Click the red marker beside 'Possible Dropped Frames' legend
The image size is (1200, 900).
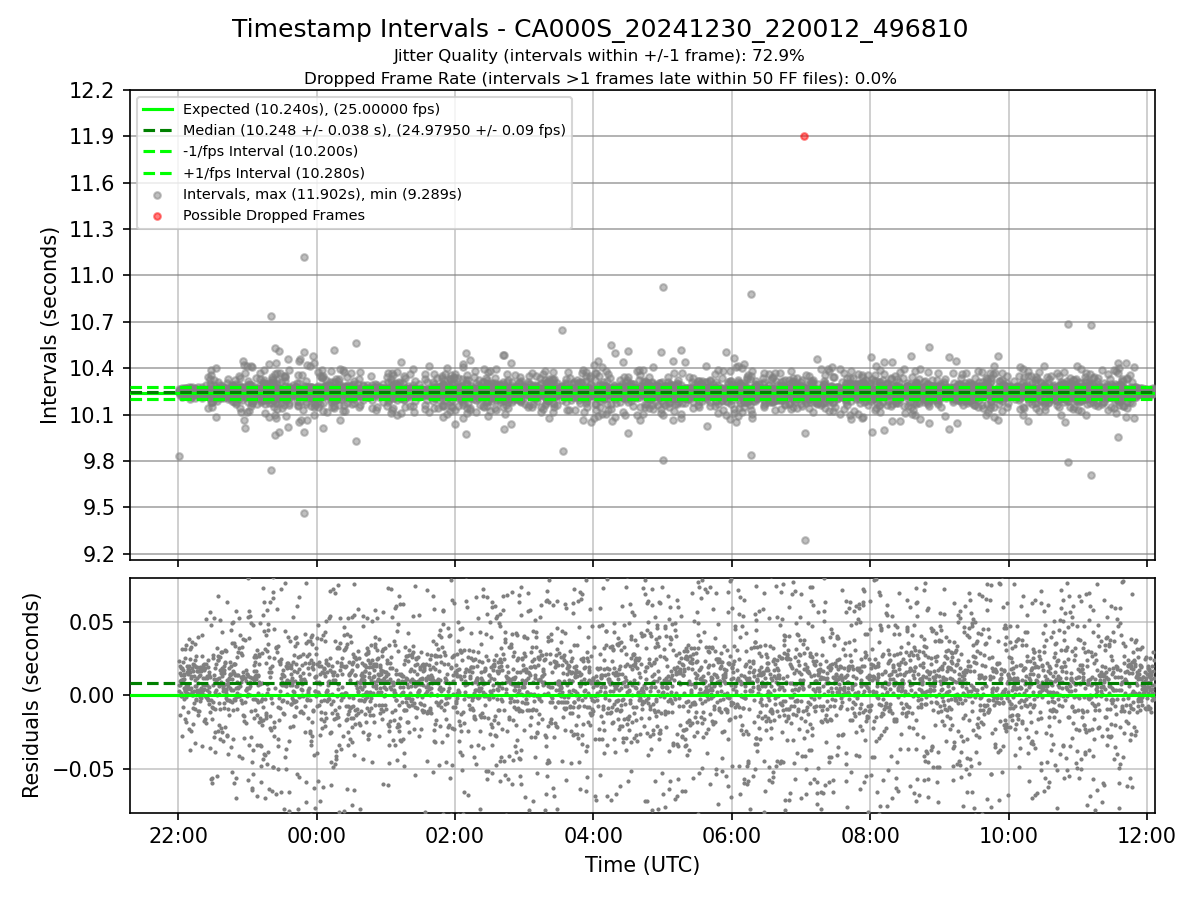(x=157, y=215)
